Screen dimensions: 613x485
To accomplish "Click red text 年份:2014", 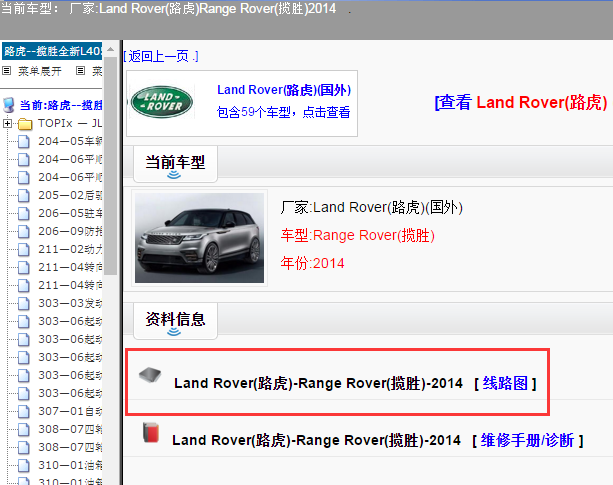I will 312,263.
